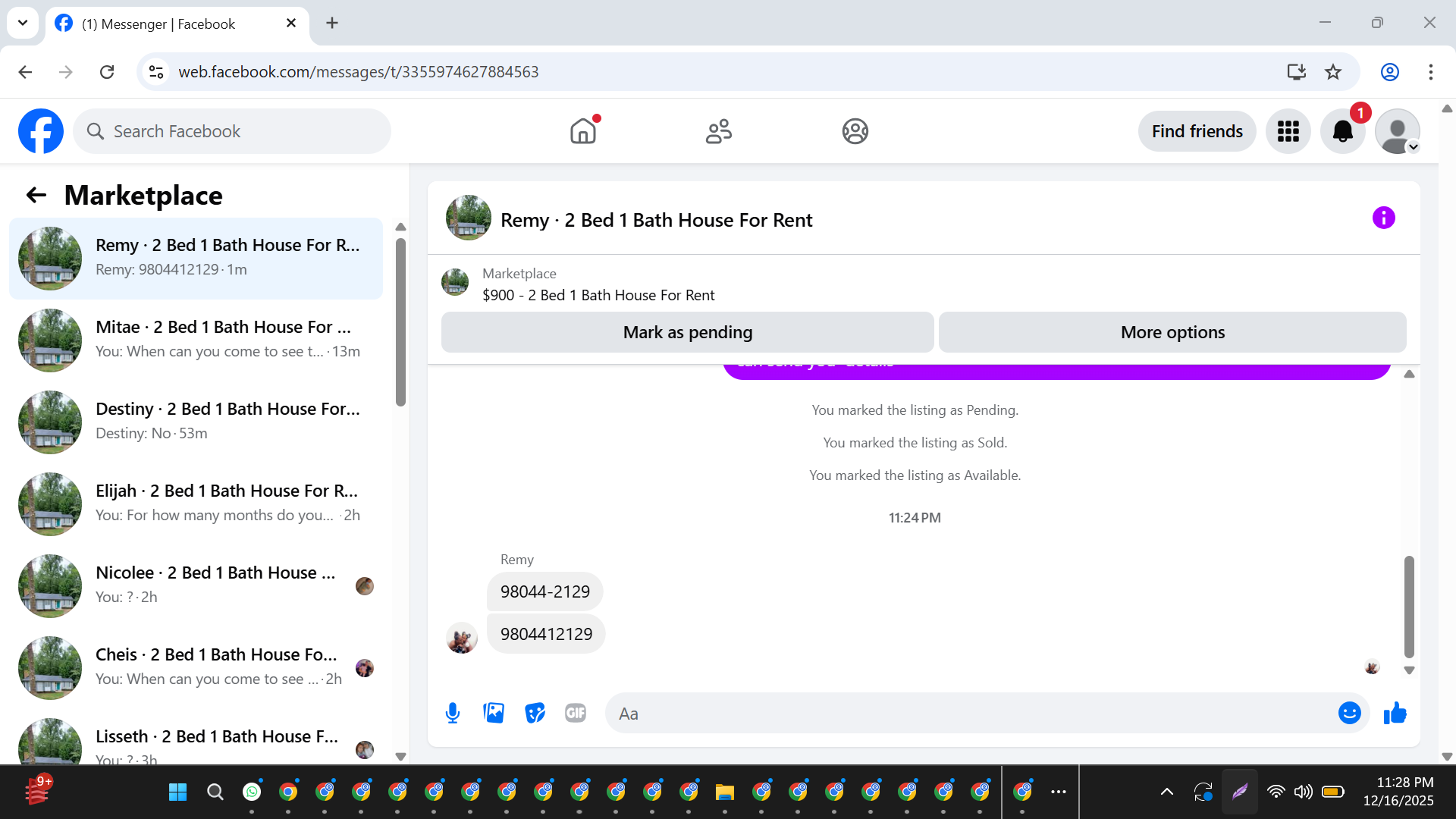
Task: Open the clock showing 11:28 PM
Action: point(1398,792)
